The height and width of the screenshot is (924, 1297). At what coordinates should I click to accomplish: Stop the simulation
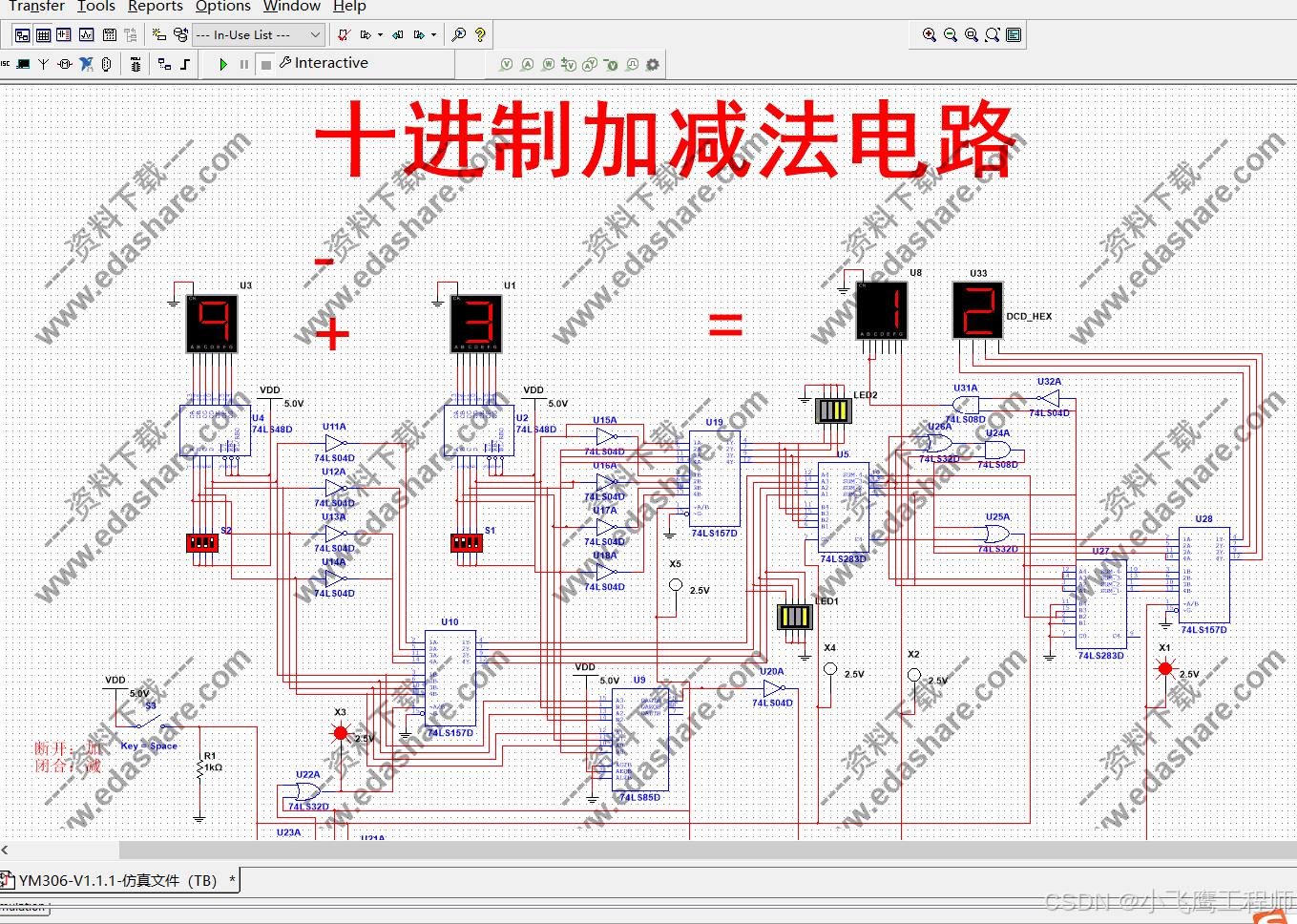pyautogui.click(x=266, y=64)
